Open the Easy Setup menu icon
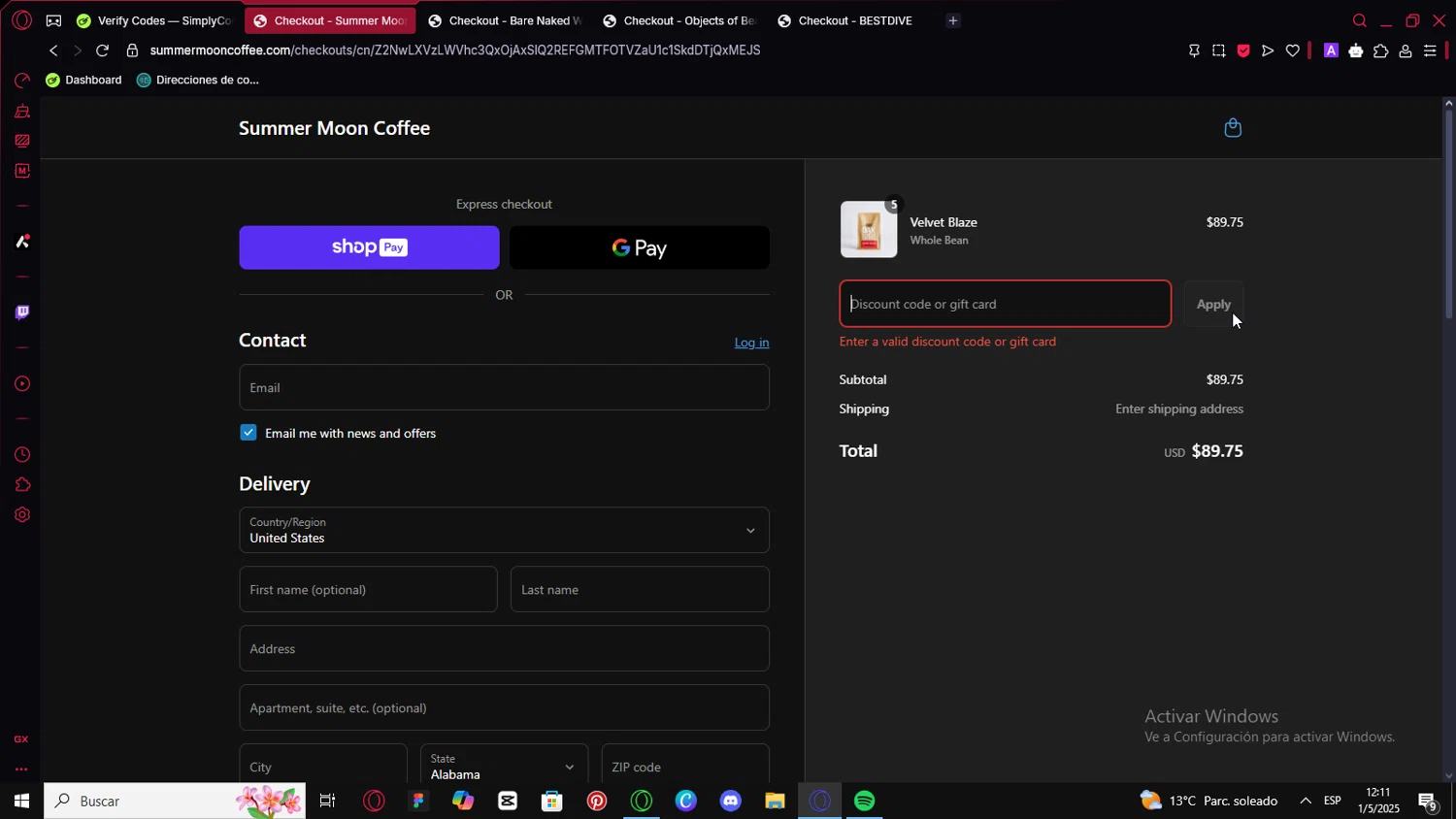This screenshot has height=819, width=1456. tap(1430, 51)
